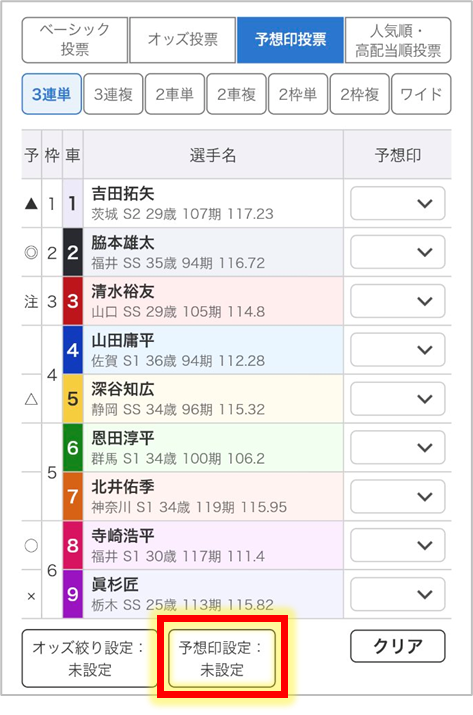Select the 2車単 bet type
Image resolution: width=473 pixels, height=715 pixels.
[175, 94]
